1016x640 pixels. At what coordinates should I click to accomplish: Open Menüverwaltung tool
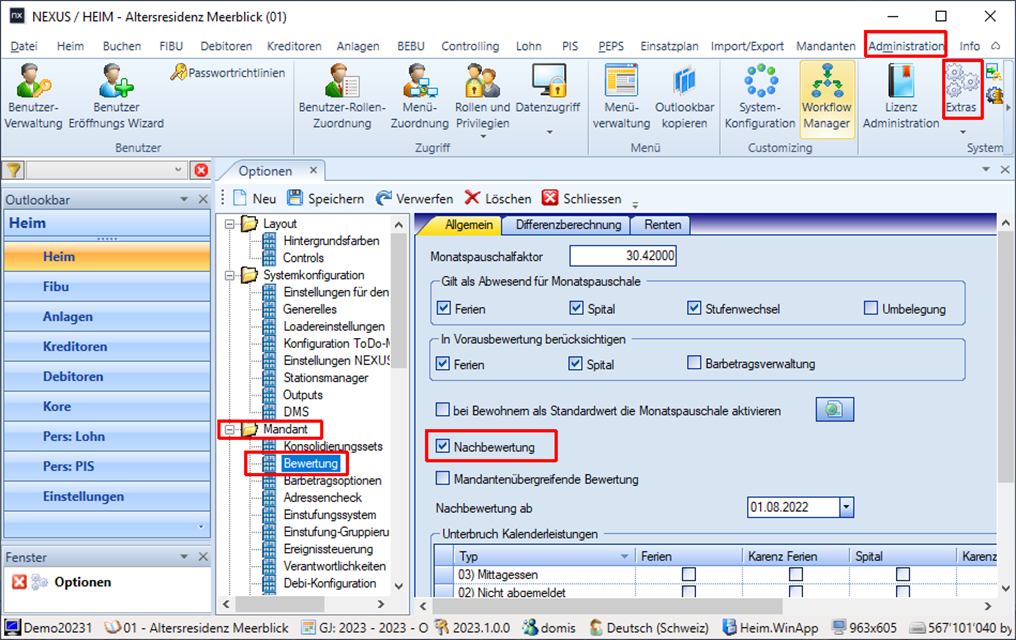(621, 96)
